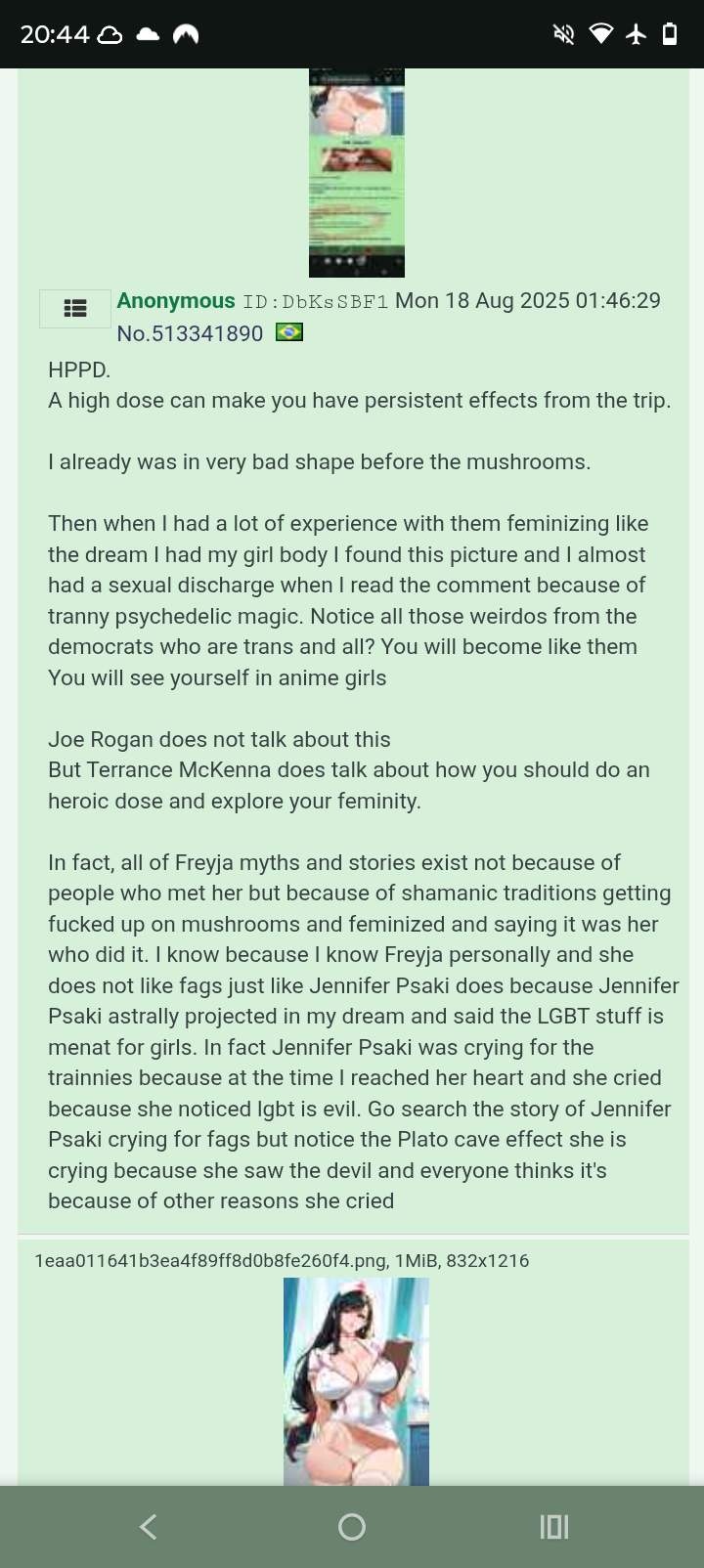Tap the airplane mode status icon
Viewport: 704px width, 1568px height.
[637, 35]
